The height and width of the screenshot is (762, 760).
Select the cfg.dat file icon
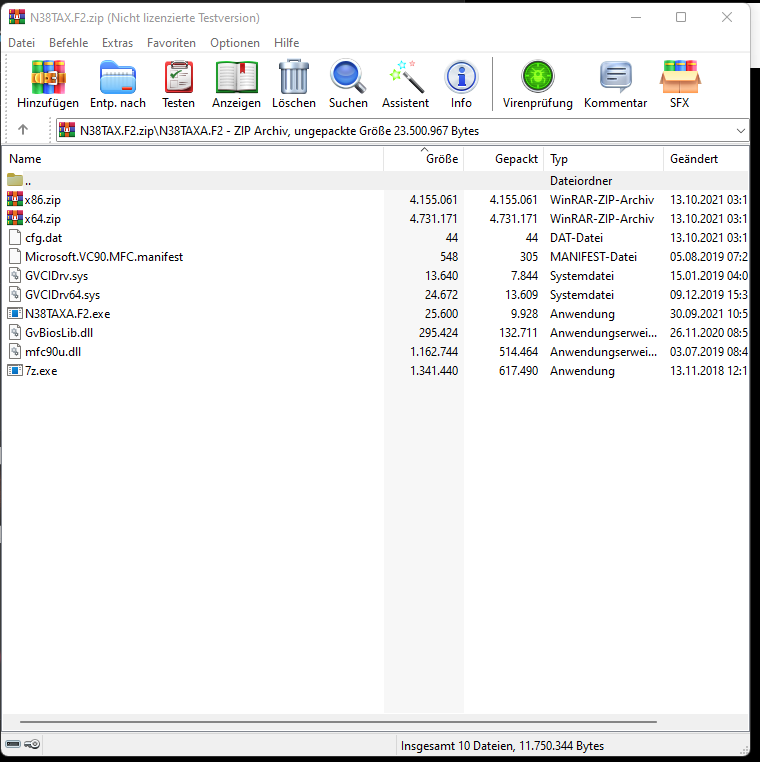point(15,237)
